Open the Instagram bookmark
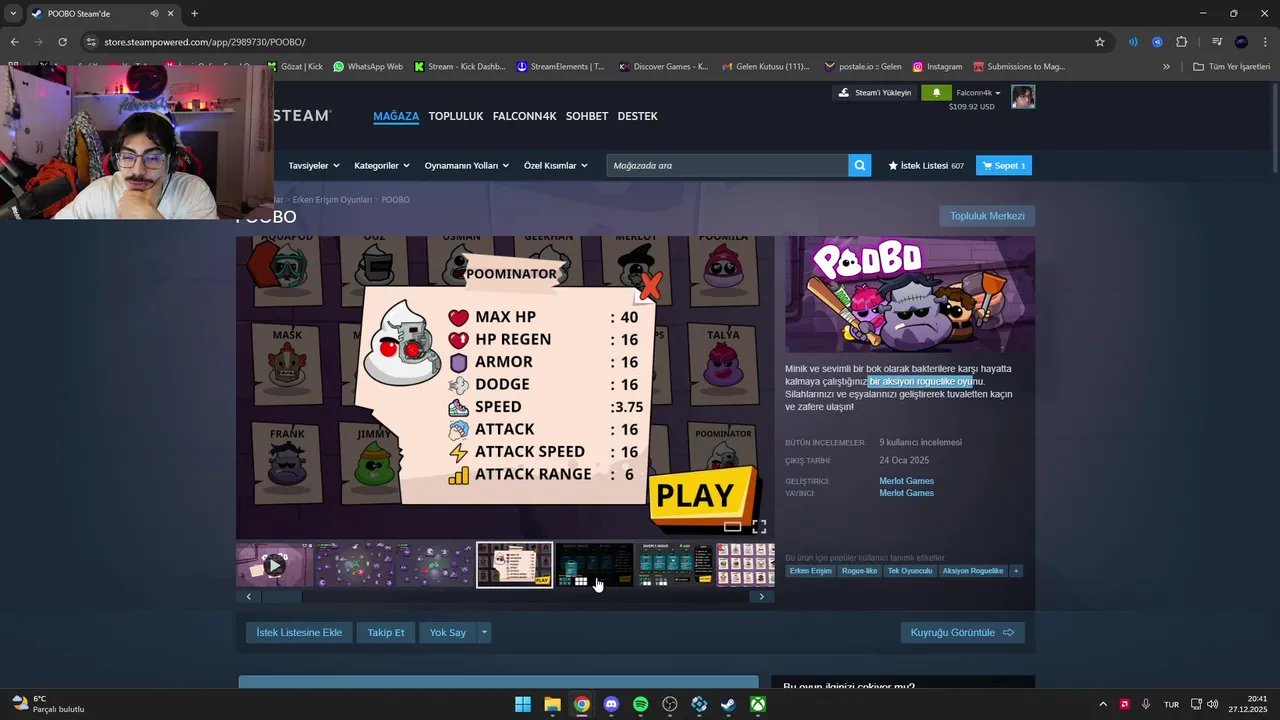The height and width of the screenshot is (720, 1280). [937, 67]
